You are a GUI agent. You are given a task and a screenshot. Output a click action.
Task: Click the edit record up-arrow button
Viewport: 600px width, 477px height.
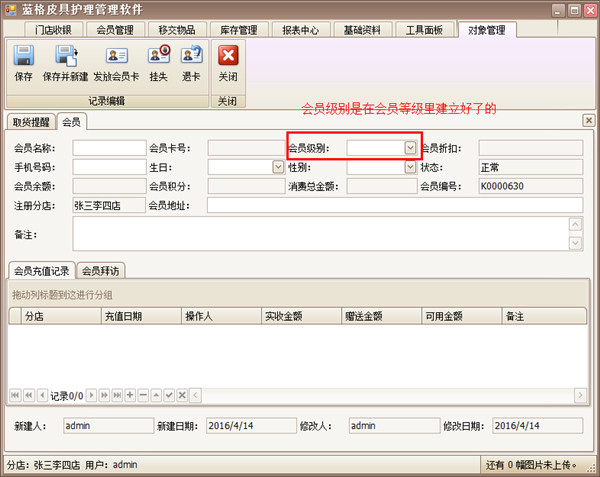156,395
